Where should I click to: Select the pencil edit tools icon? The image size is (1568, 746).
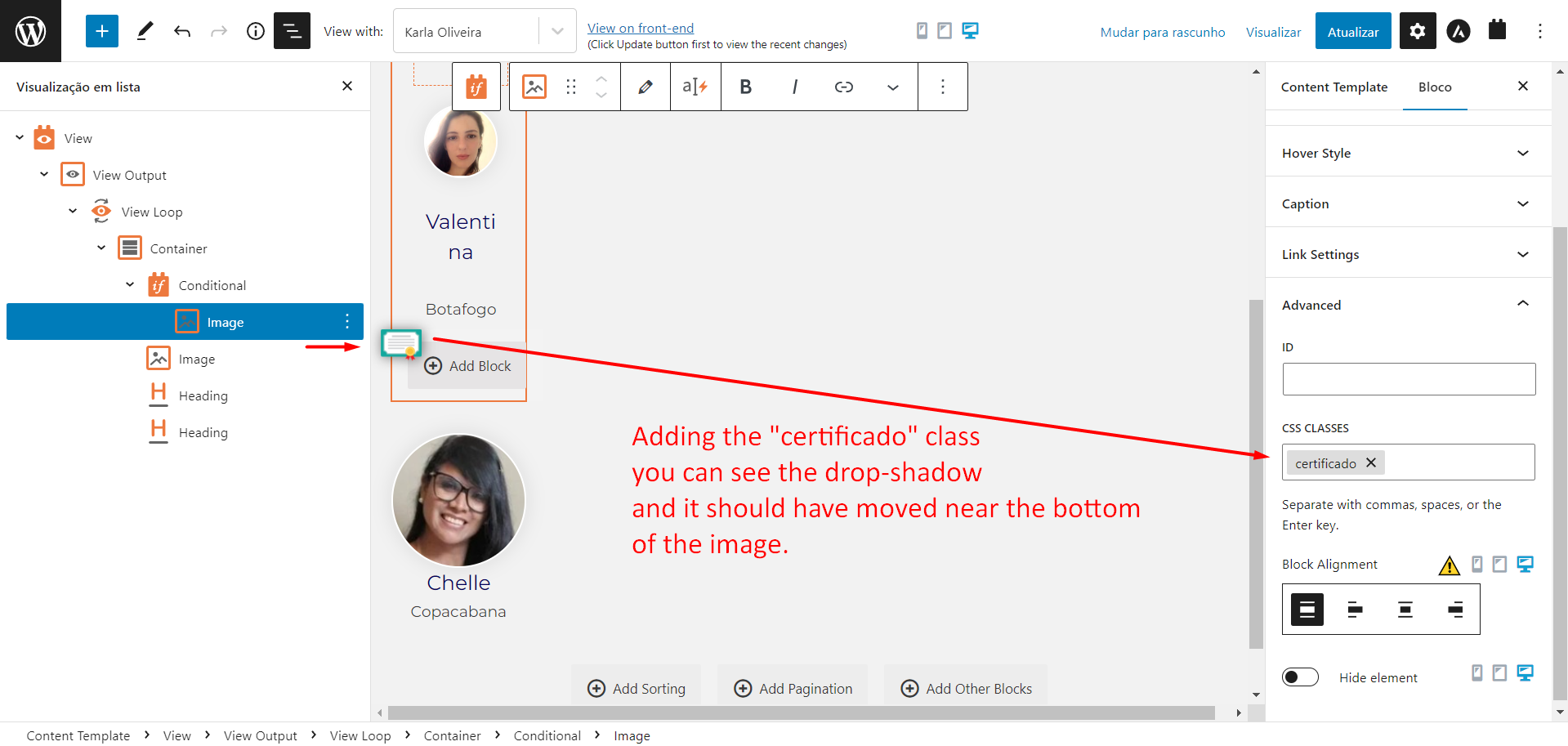click(x=145, y=31)
